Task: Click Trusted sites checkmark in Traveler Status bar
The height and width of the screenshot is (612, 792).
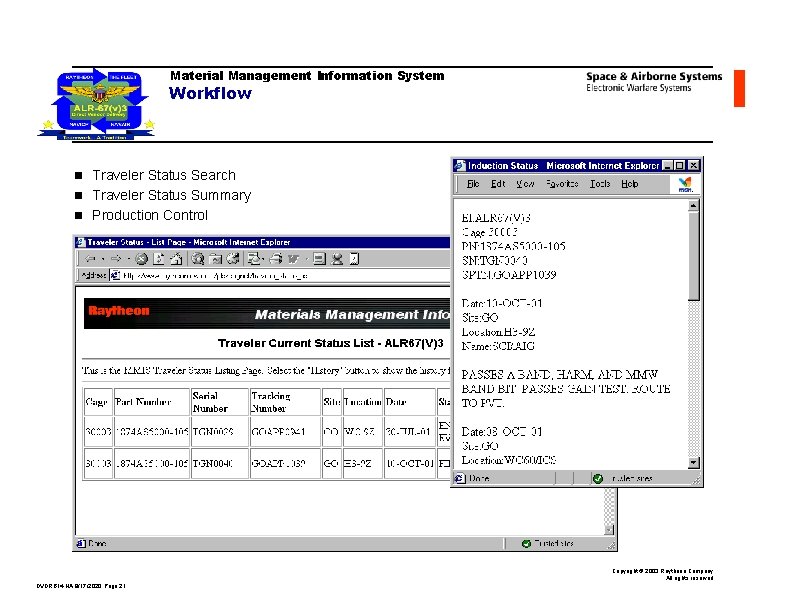Action: [526, 544]
